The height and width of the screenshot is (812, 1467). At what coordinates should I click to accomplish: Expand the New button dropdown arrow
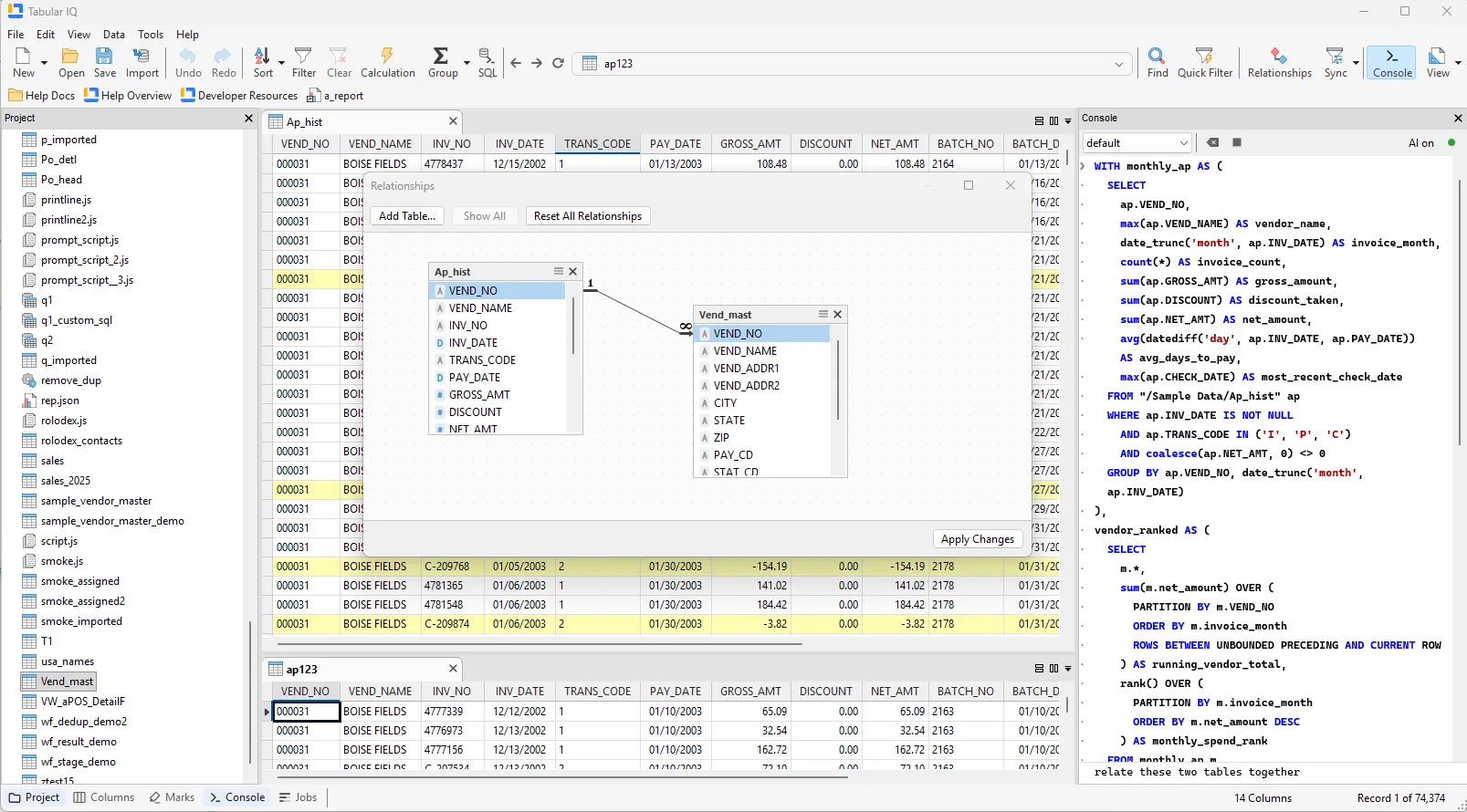point(44,63)
